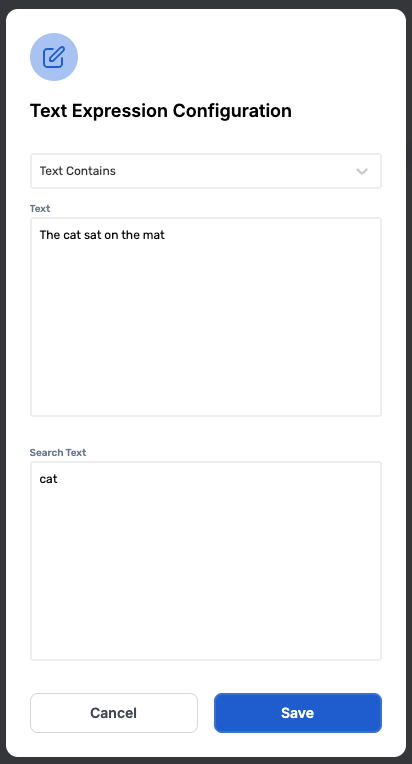Expand the Text Contains dropdown chevron

pyautogui.click(x=361, y=171)
